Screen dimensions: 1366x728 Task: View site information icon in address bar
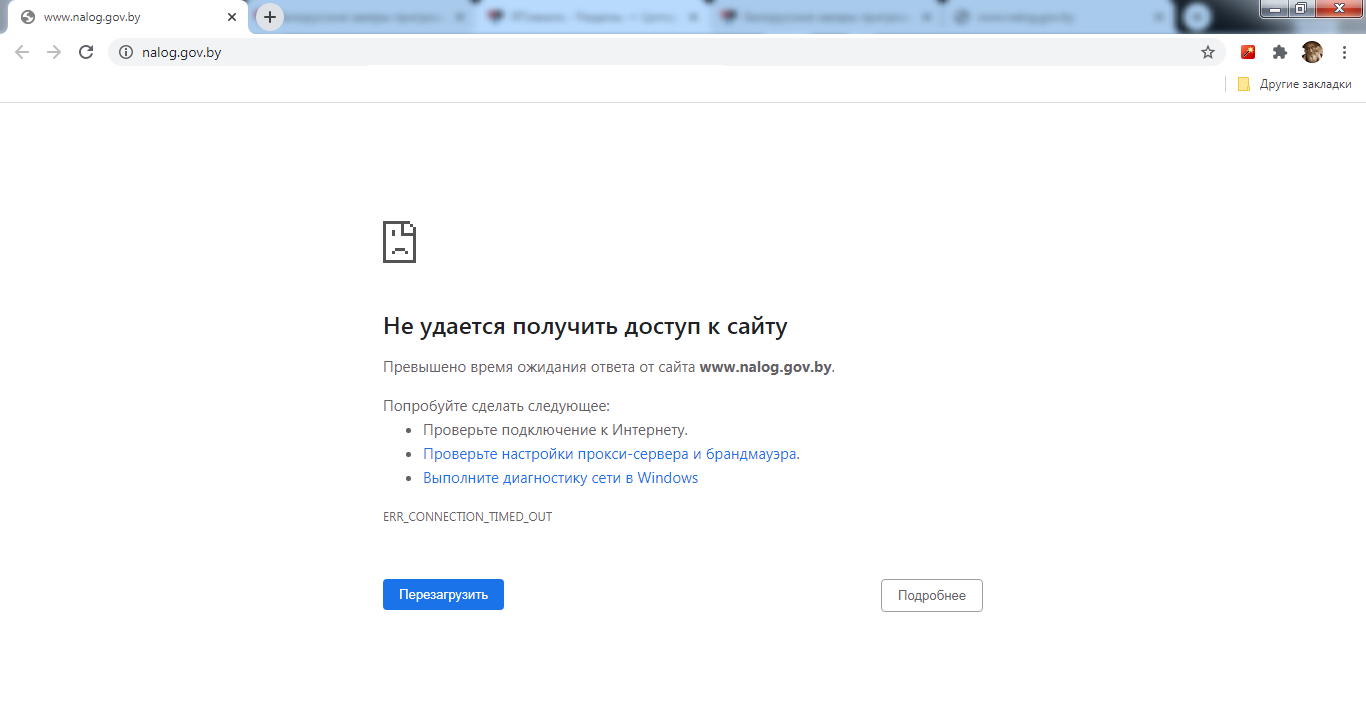125,52
